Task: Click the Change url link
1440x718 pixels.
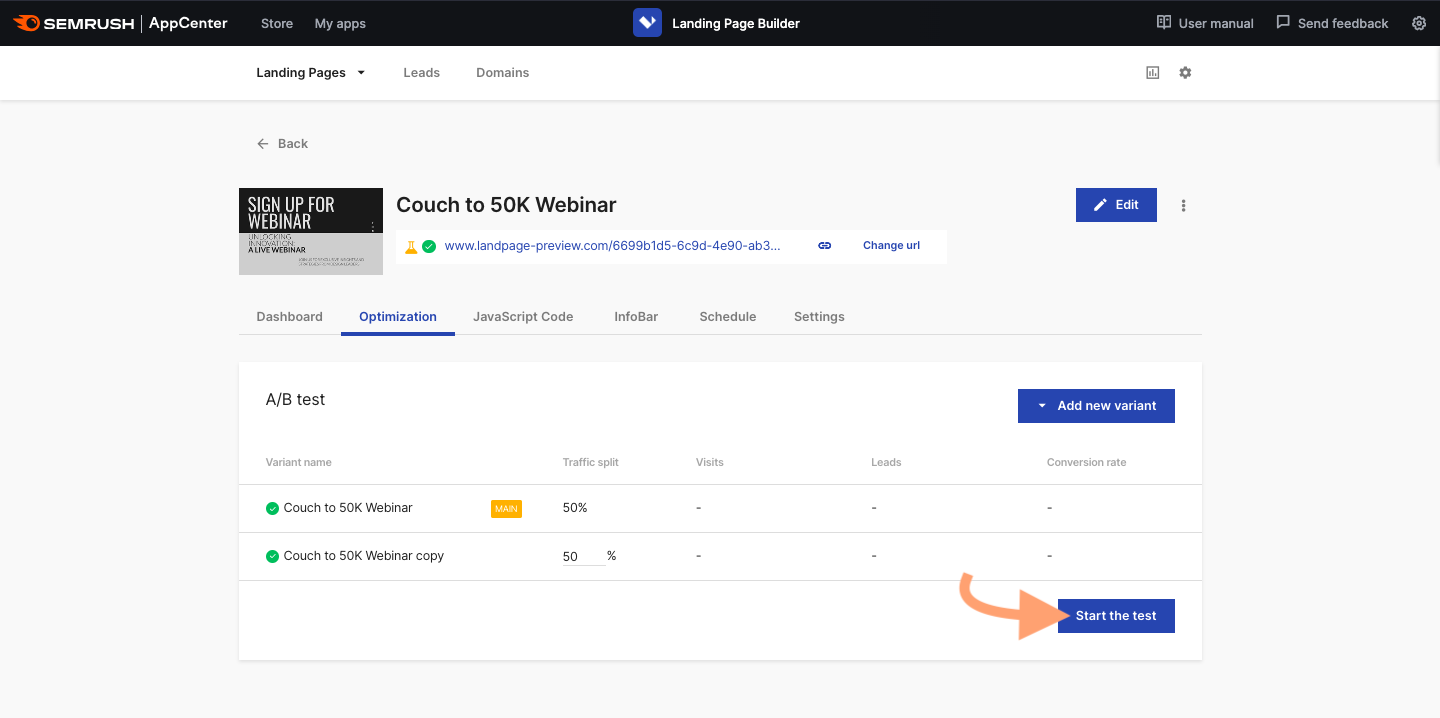Action: pos(890,245)
